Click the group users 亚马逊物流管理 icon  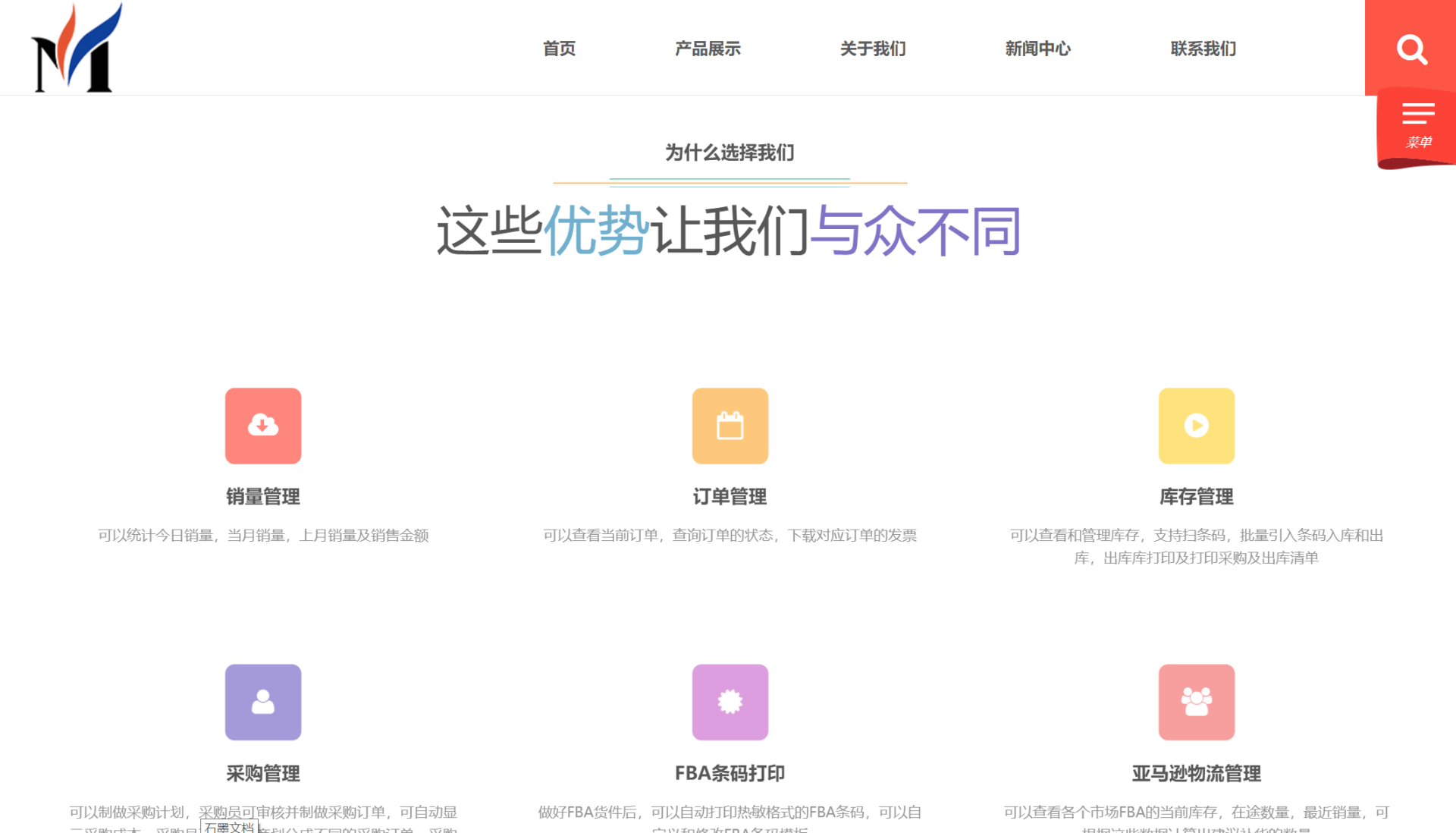(x=1196, y=702)
